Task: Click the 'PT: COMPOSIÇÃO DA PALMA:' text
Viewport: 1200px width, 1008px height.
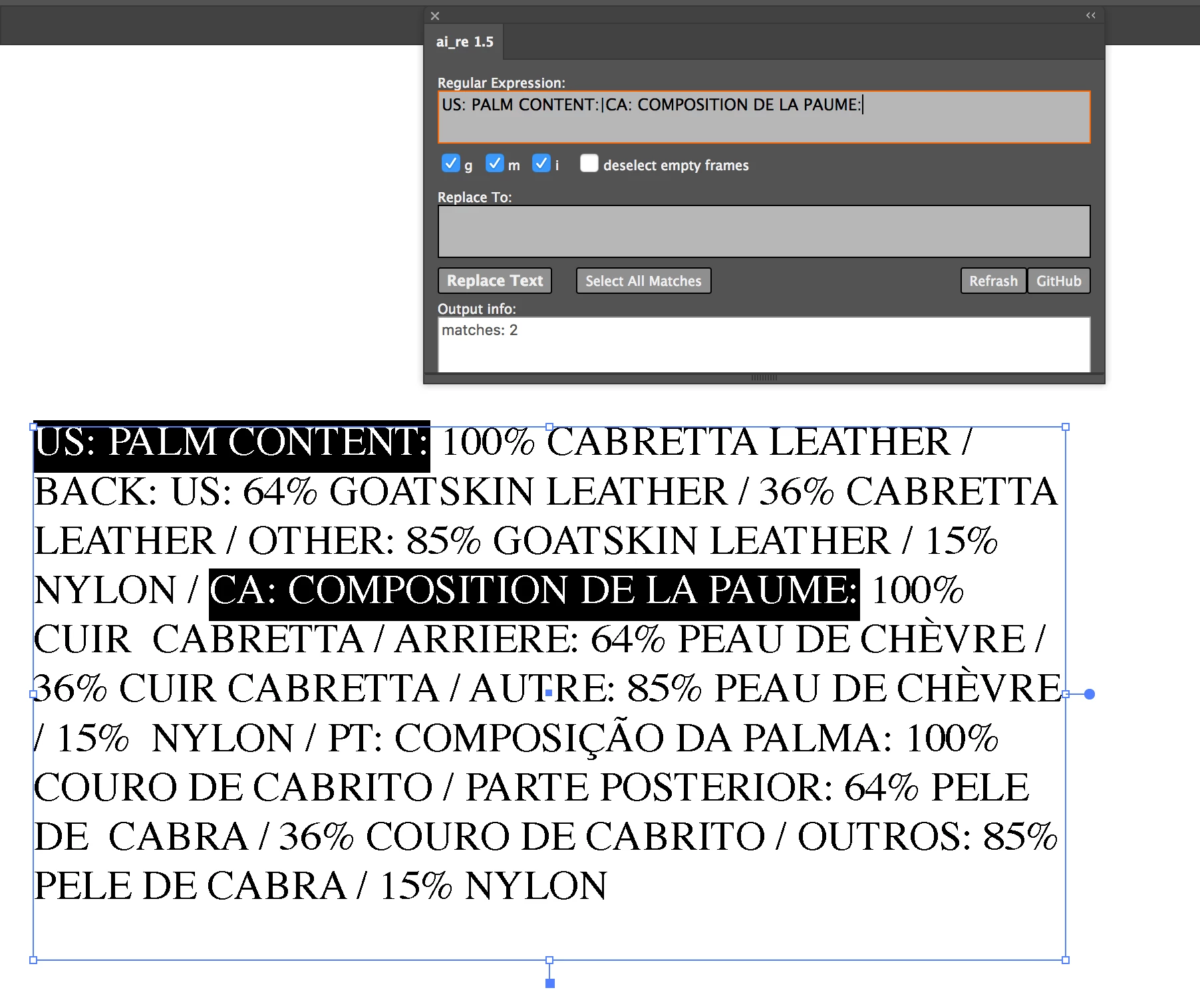Action: point(610,738)
